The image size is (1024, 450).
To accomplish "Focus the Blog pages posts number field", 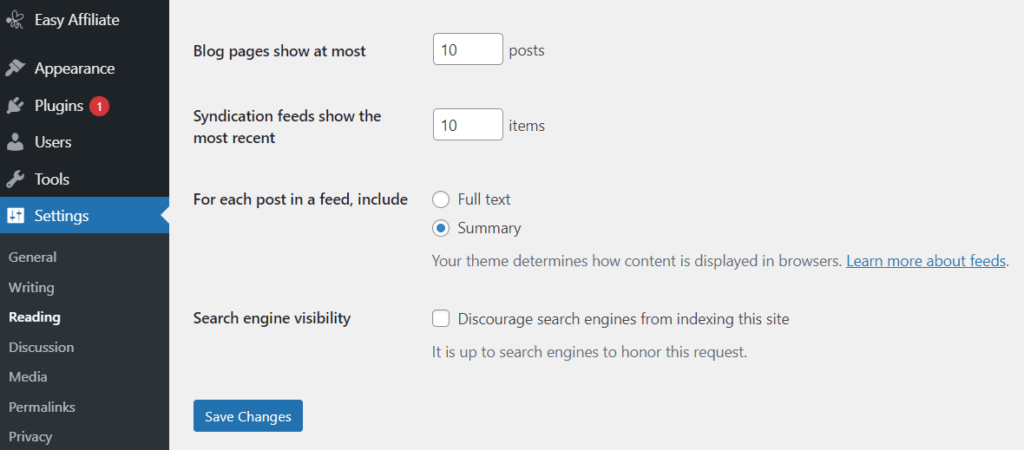I will (x=468, y=50).
